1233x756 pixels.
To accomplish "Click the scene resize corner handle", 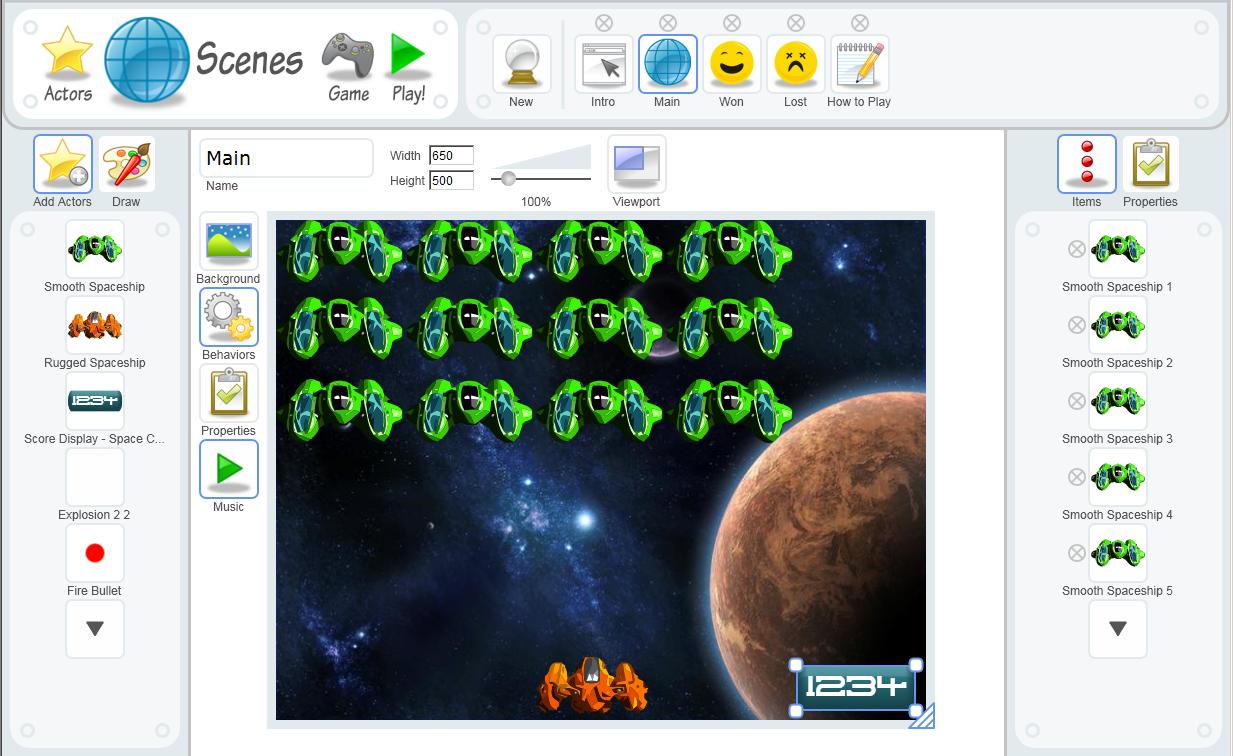I will 923,715.
